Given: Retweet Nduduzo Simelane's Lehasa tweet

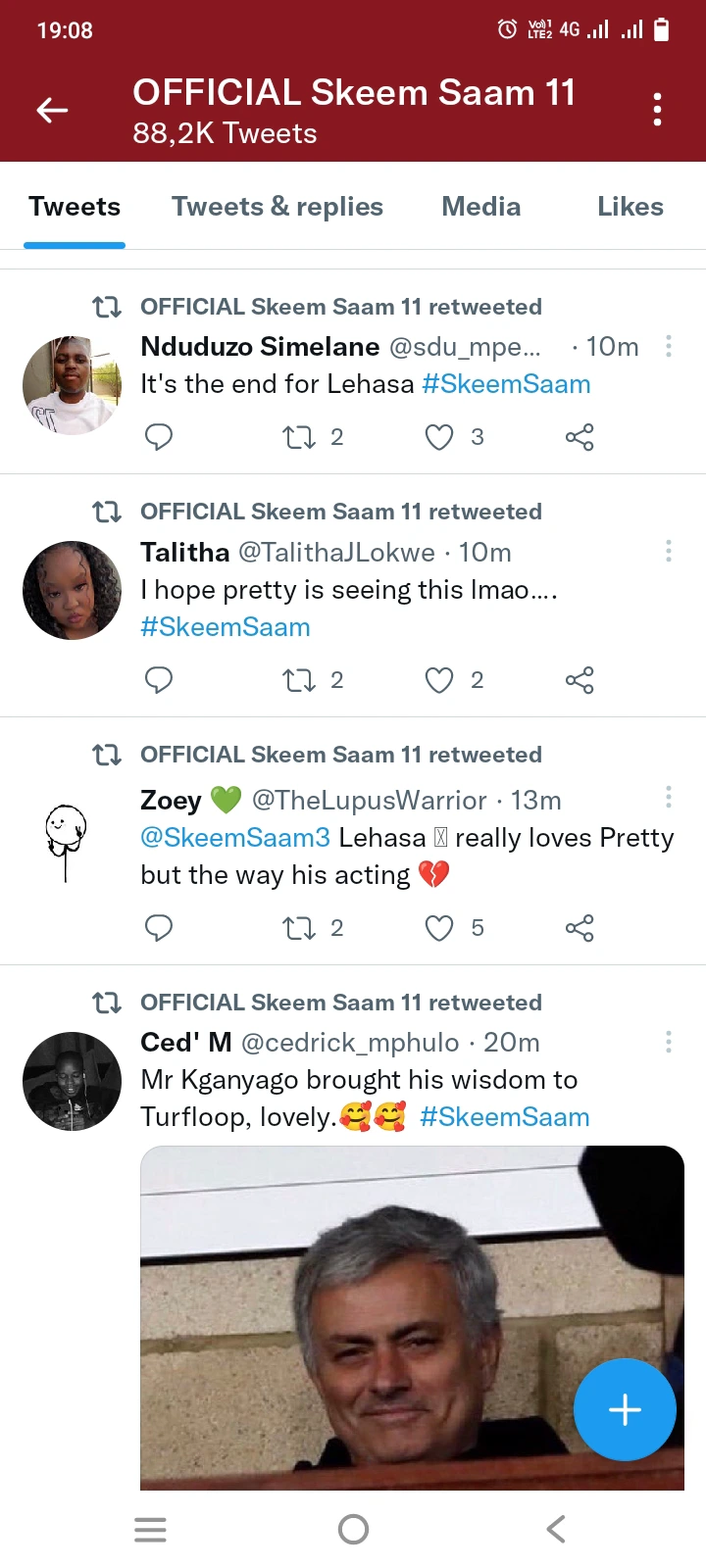Looking at the screenshot, I should click(299, 437).
